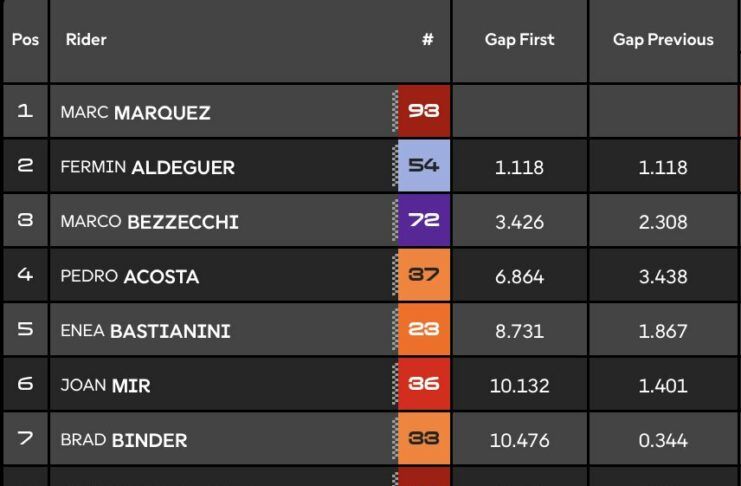Click Brad Binder gap previous 0.344
Screen dimensions: 741x486
pos(663,441)
